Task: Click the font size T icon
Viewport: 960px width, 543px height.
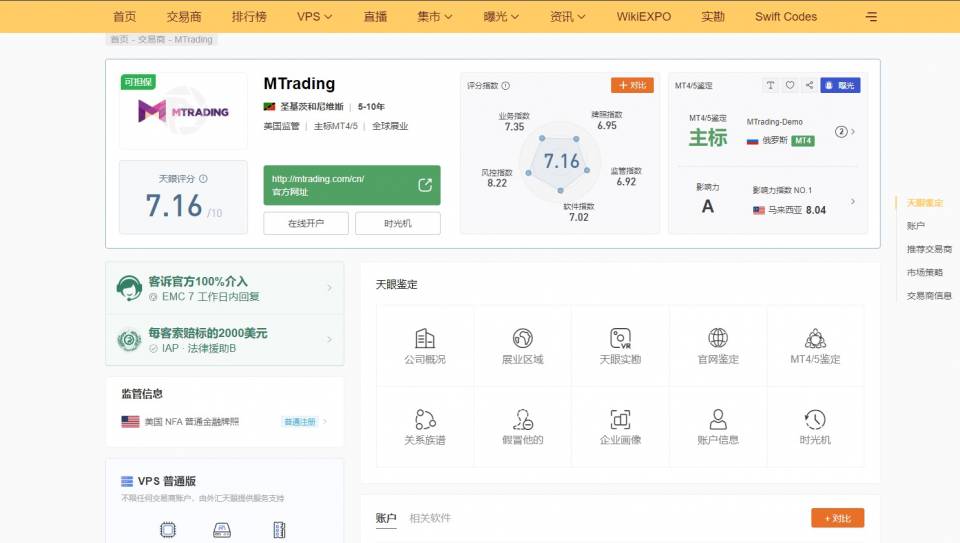Action: [770, 85]
